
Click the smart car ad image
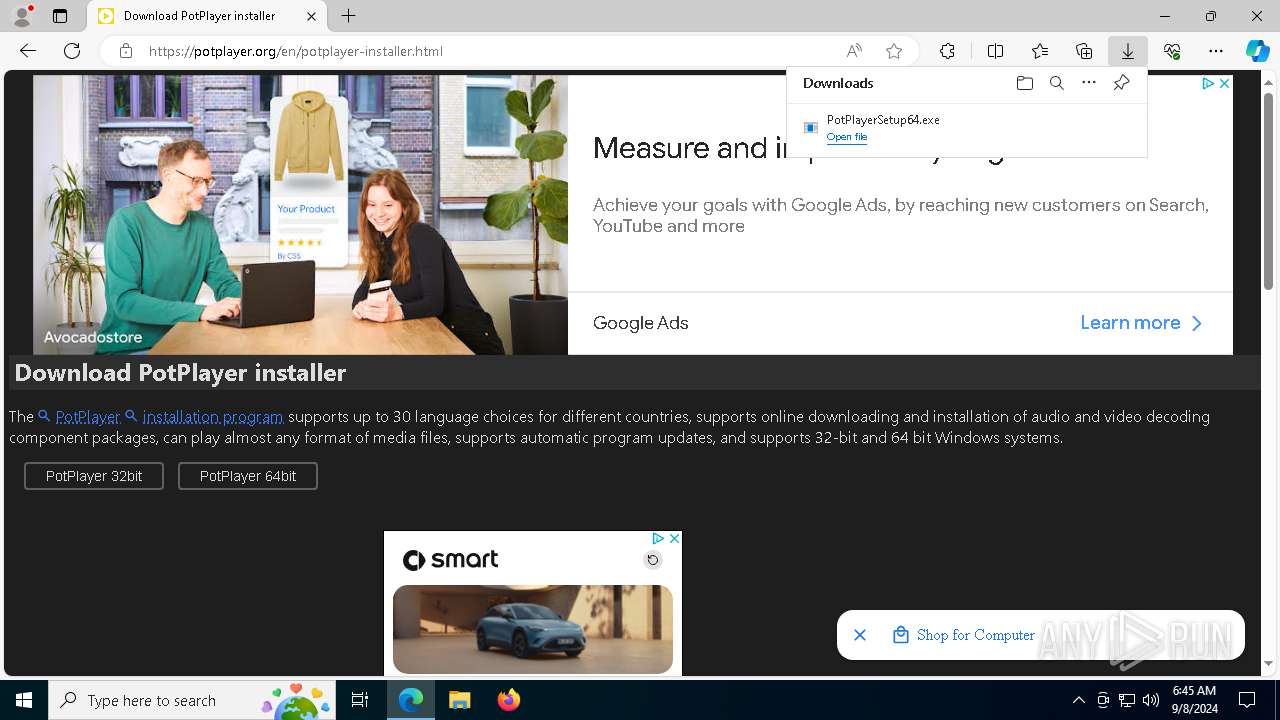[533, 629]
